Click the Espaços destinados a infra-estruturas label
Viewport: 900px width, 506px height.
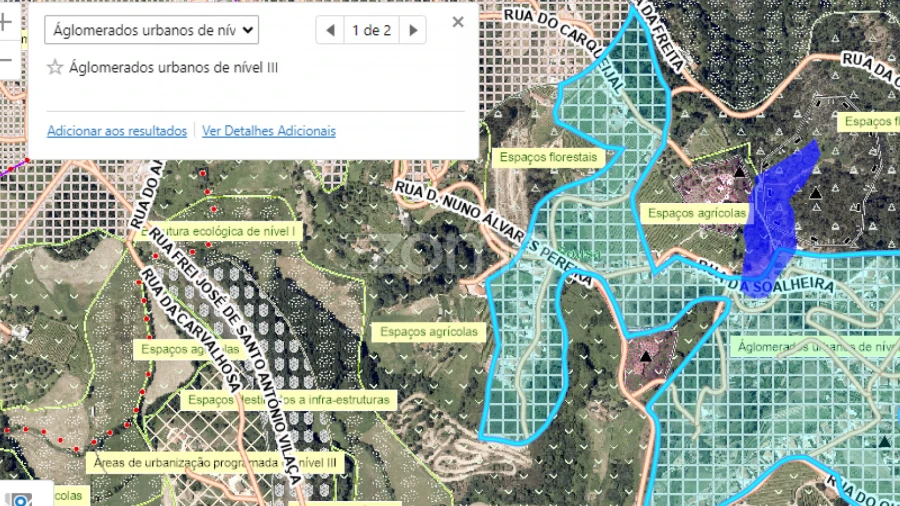click(x=288, y=399)
